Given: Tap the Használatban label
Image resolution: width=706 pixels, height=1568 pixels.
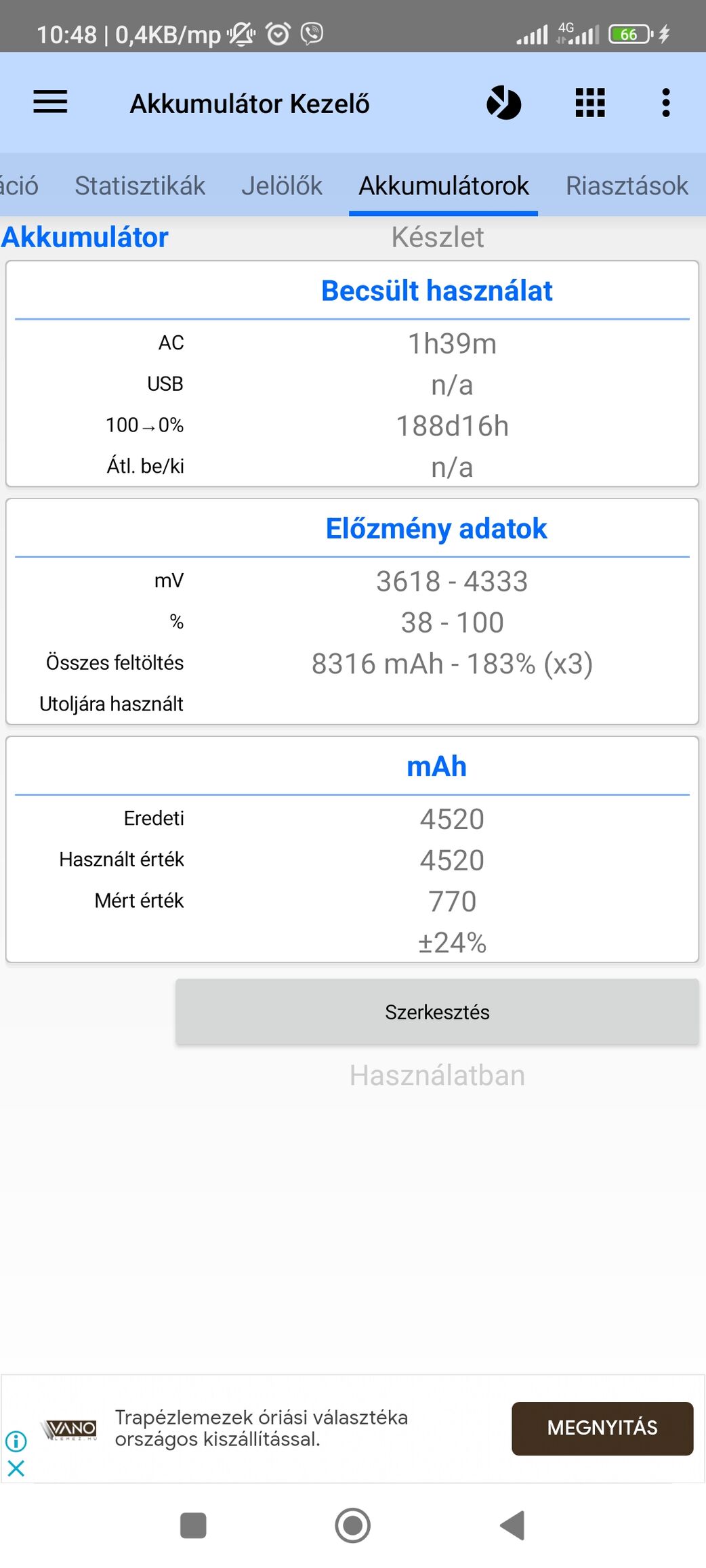Looking at the screenshot, I should tap(437, 1076).
